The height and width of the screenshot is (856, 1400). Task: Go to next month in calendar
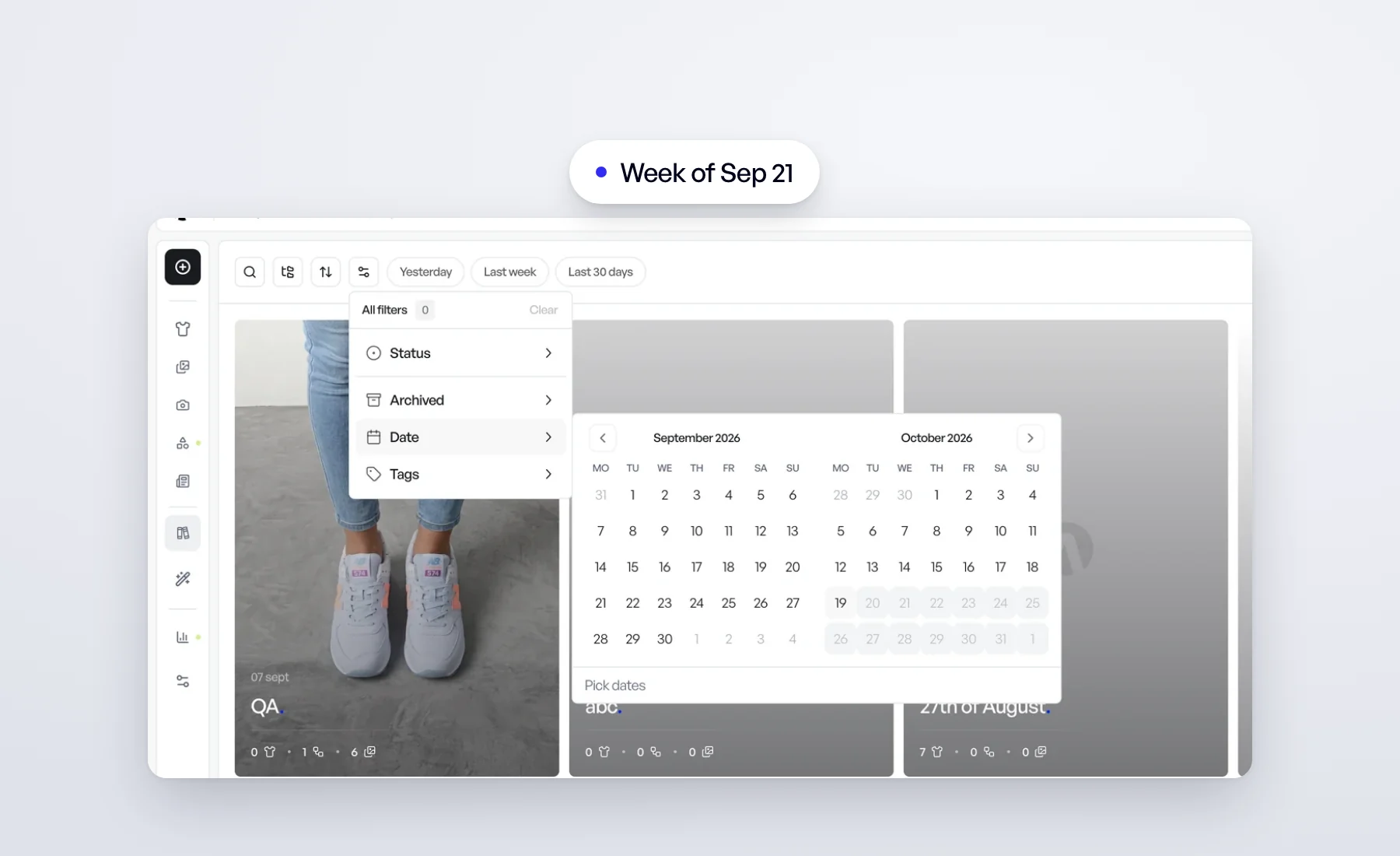pos(1031,438)
